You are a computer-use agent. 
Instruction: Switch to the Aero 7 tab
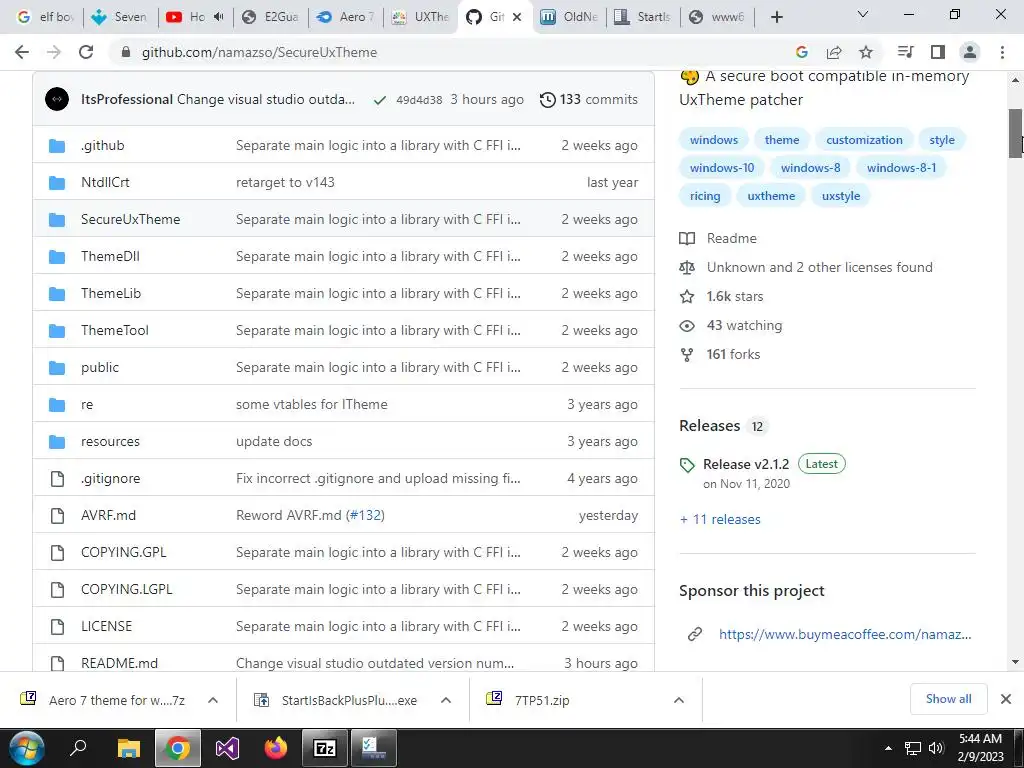coord(345,17)
